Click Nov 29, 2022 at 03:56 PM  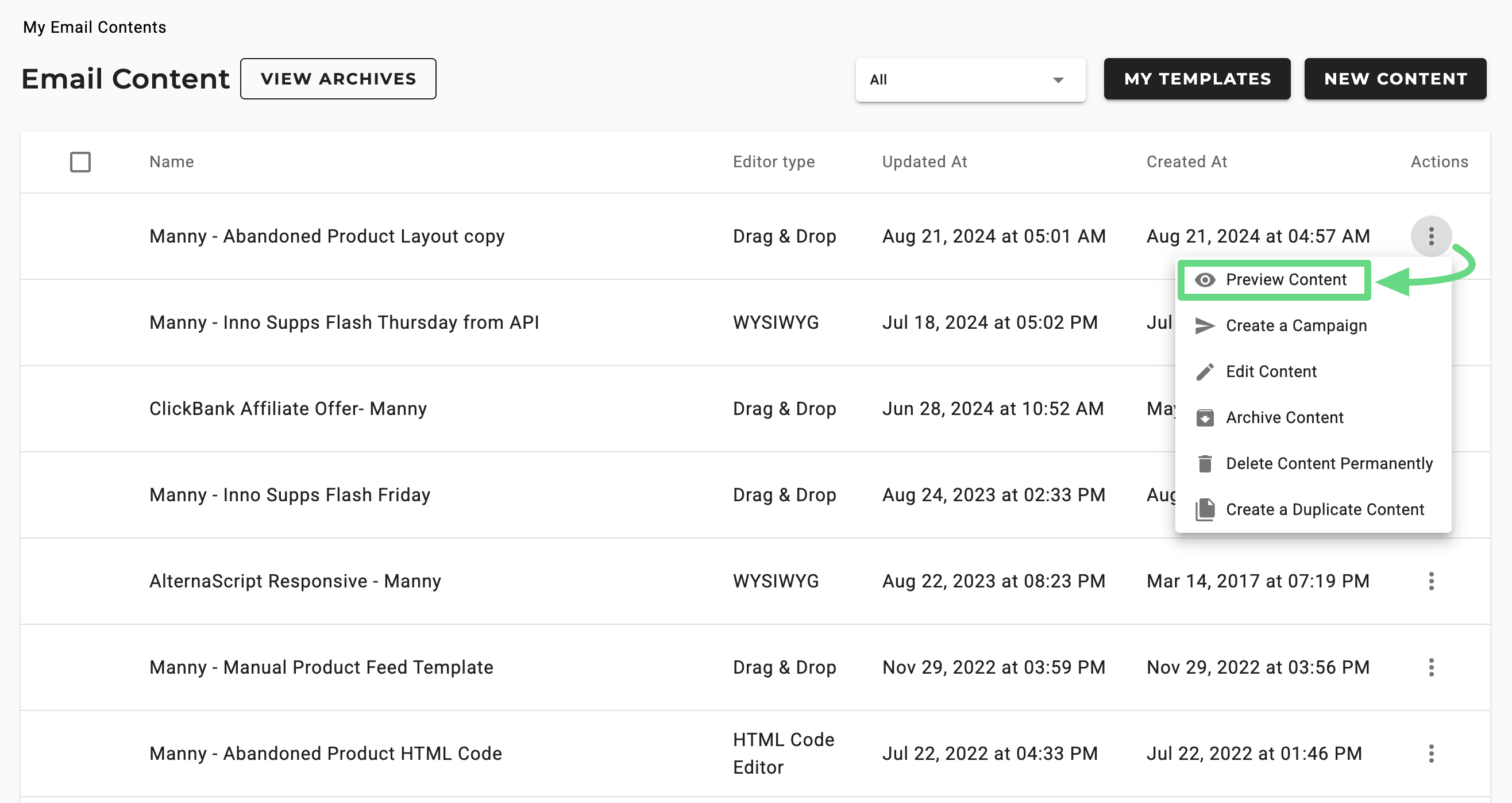click(x=1258, y=667)
